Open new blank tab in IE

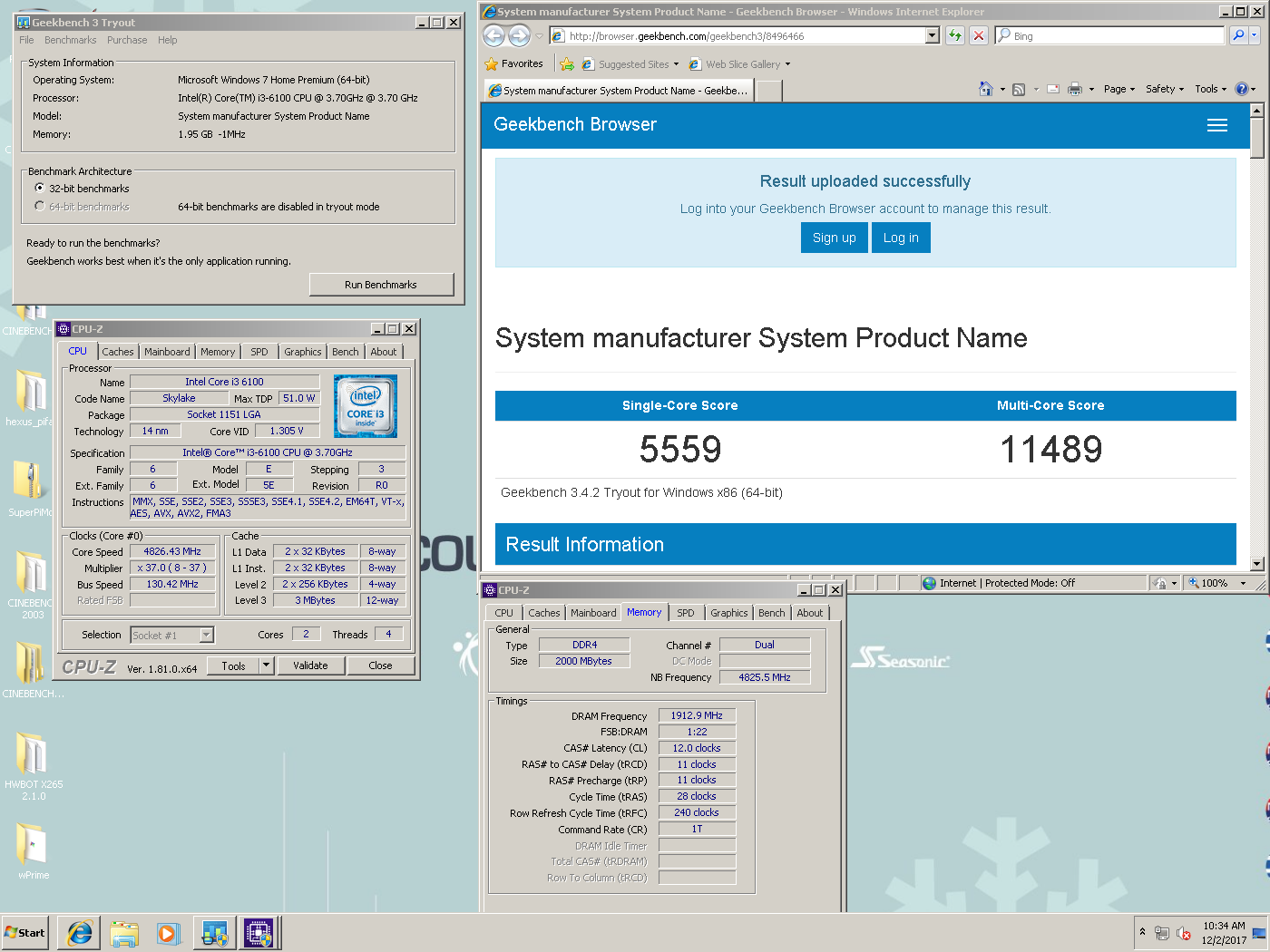pyautogui.click(x=768, y=90)
